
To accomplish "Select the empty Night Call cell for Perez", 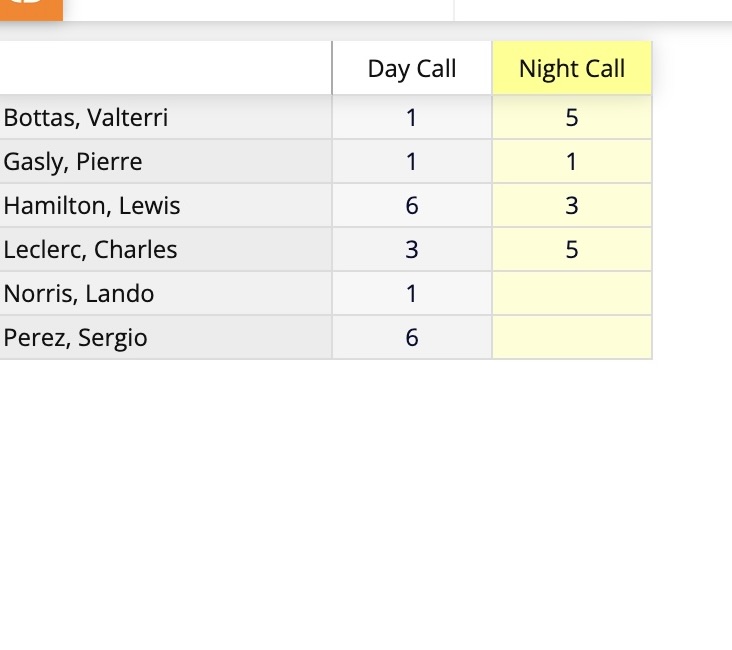I will tap(572, 338).
